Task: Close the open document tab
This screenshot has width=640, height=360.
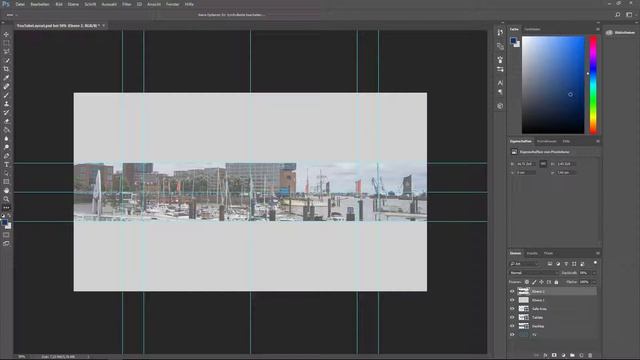Action: click(x=104, y=25)
